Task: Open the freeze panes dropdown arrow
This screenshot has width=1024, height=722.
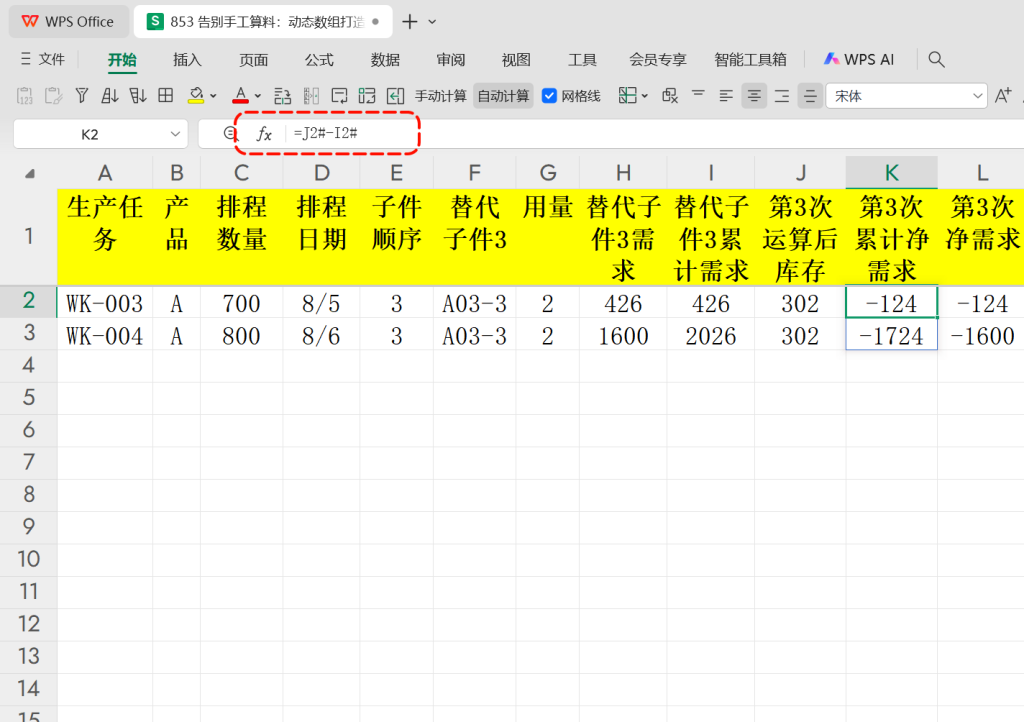Action: (x=645, y=96)
